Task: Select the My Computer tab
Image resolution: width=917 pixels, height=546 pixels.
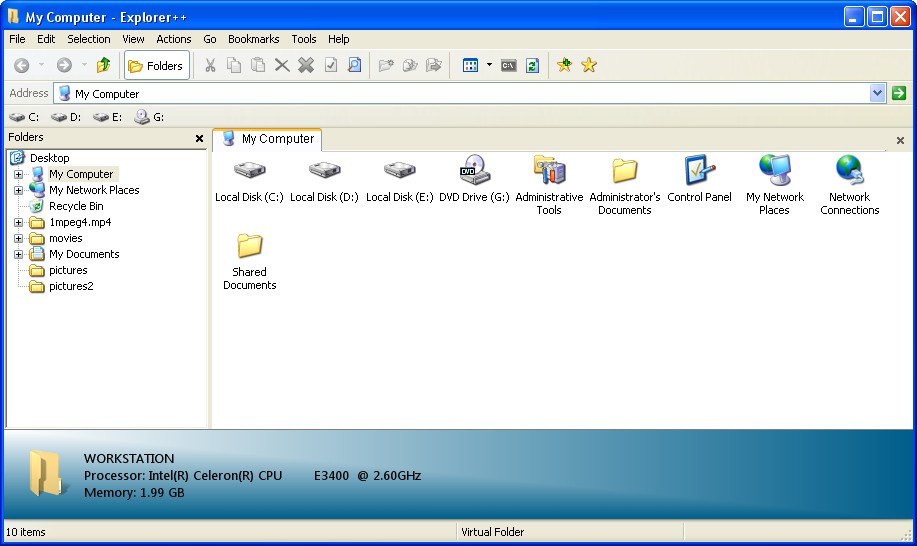Action: tap(268, 139)
